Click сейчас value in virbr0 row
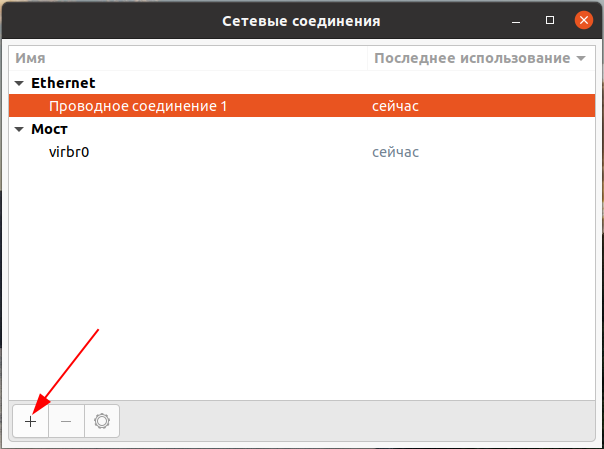This screenshot has height=449, width=604. (395, 152)
